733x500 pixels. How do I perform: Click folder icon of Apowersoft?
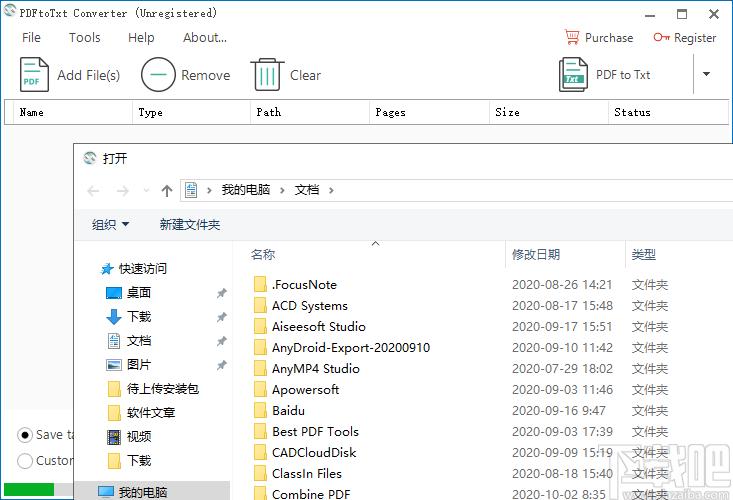click(x=260, y=390)
